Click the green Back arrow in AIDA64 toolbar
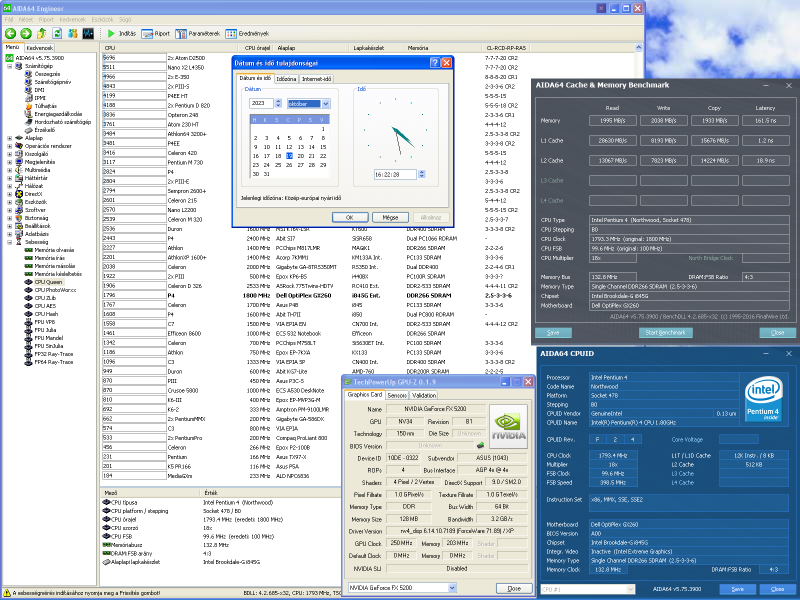 pyautogui.click(x=10, y=34)
